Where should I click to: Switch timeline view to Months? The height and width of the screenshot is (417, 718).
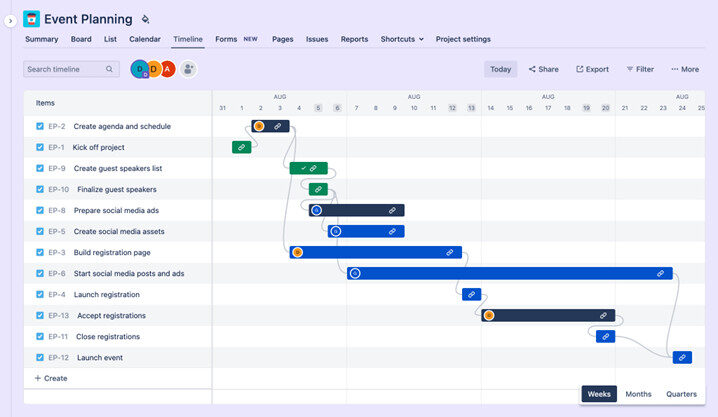click(638, 394)
